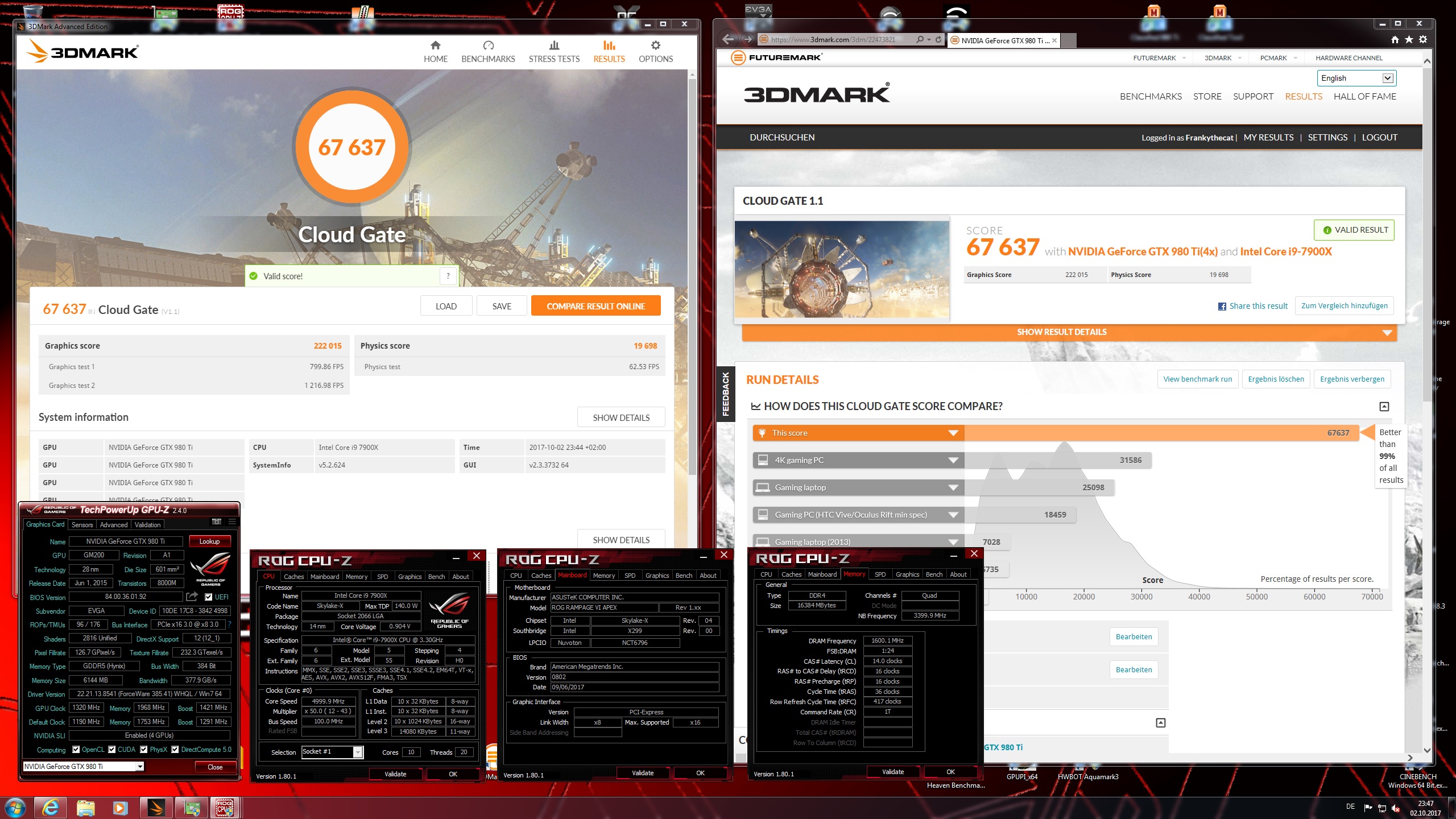Collapse the score comparison section icon
The height and width of the screenshot is (819, 1456).
(1384, 407)
